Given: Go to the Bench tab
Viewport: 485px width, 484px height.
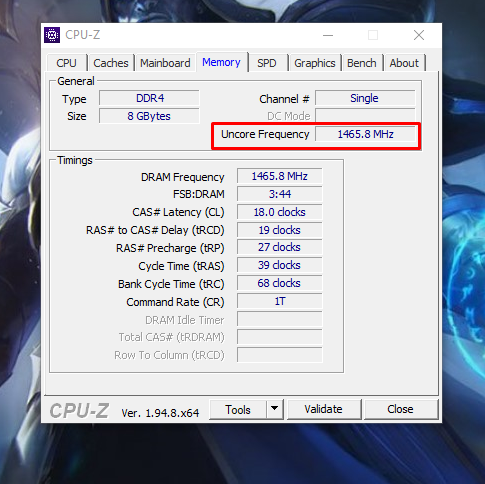Looking at the screenshot, I should point(362,63).
